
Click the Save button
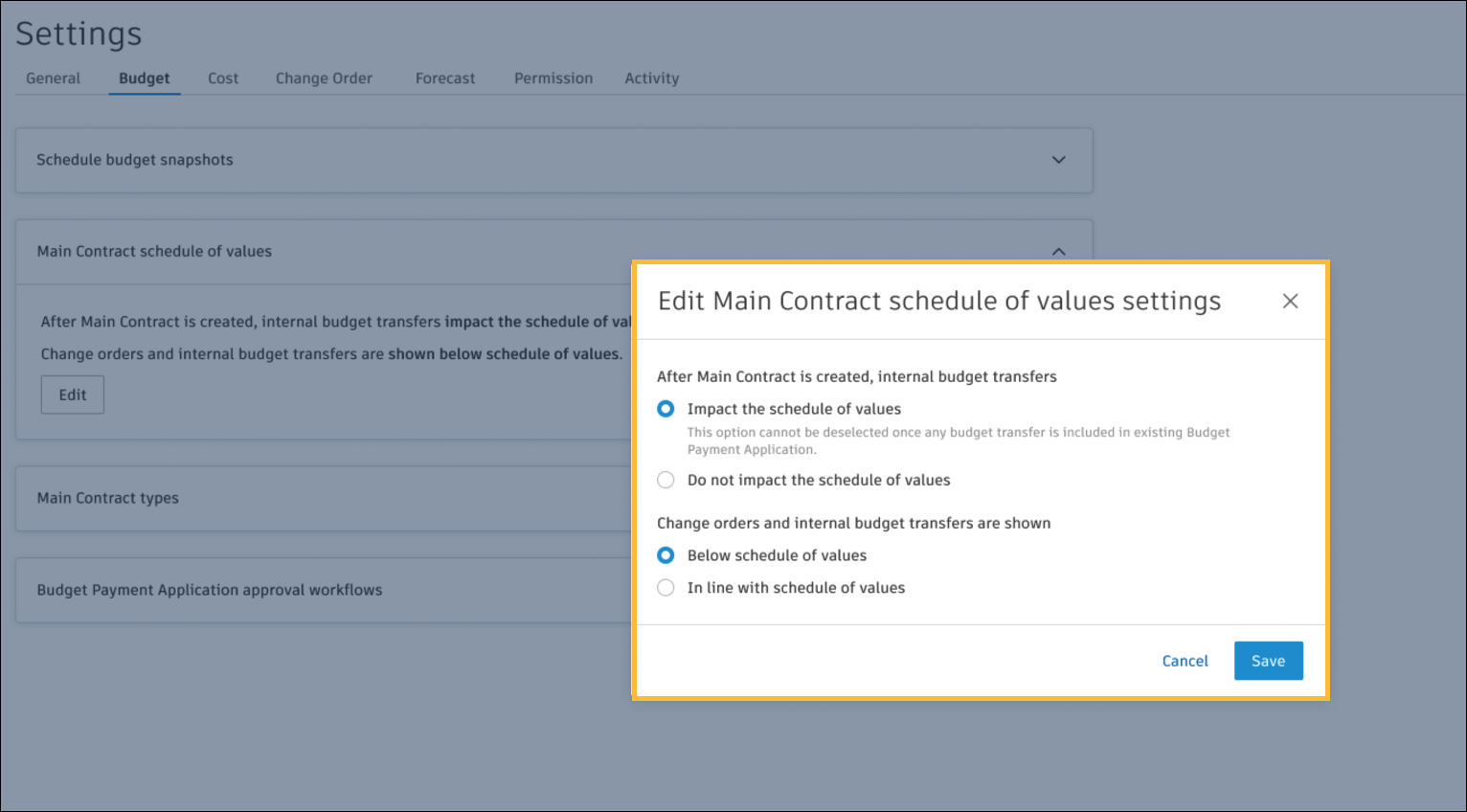tap(1268, 661)
